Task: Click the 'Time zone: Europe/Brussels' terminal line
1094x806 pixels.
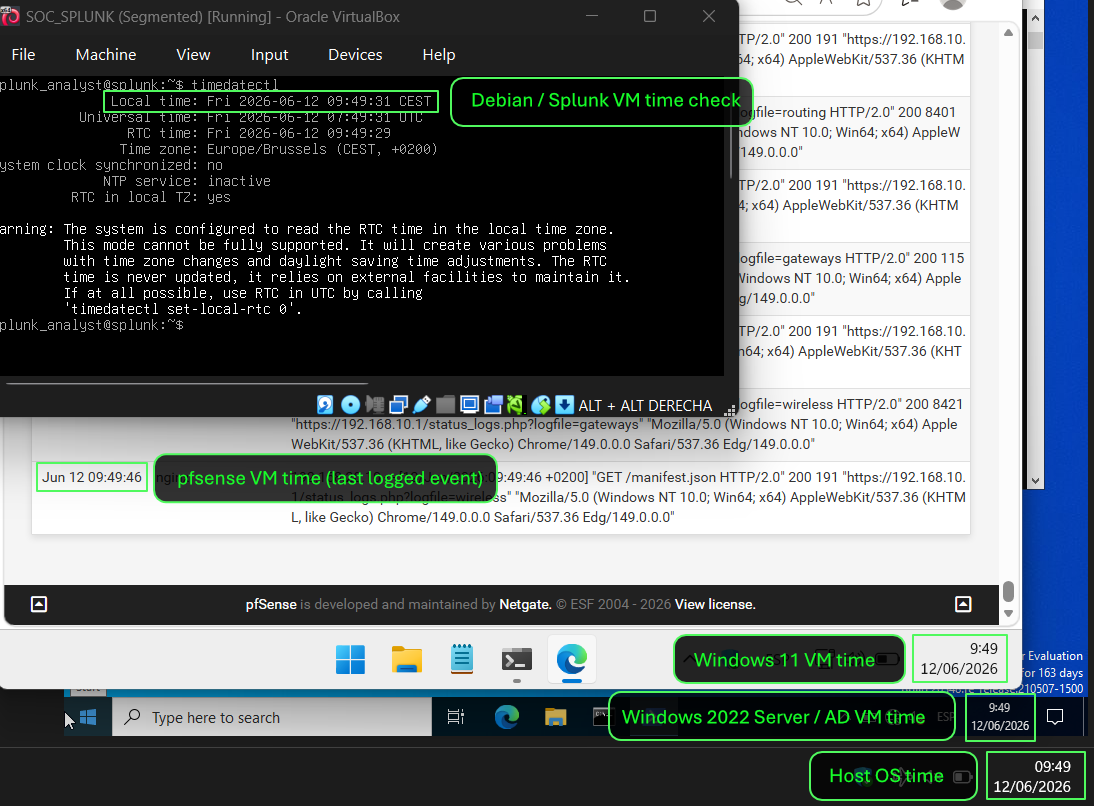Action: click(x=278, y=149)
